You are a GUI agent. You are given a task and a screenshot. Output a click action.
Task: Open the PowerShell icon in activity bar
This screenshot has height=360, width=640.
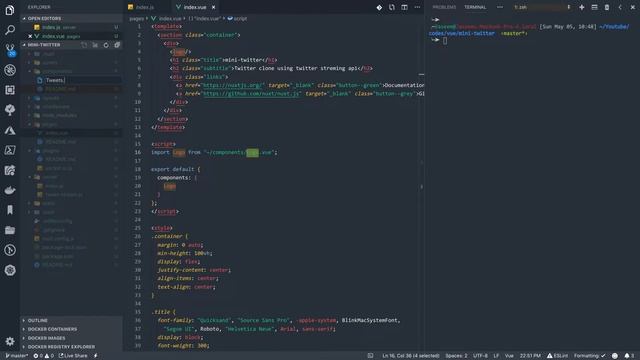(x=10, y=150)
